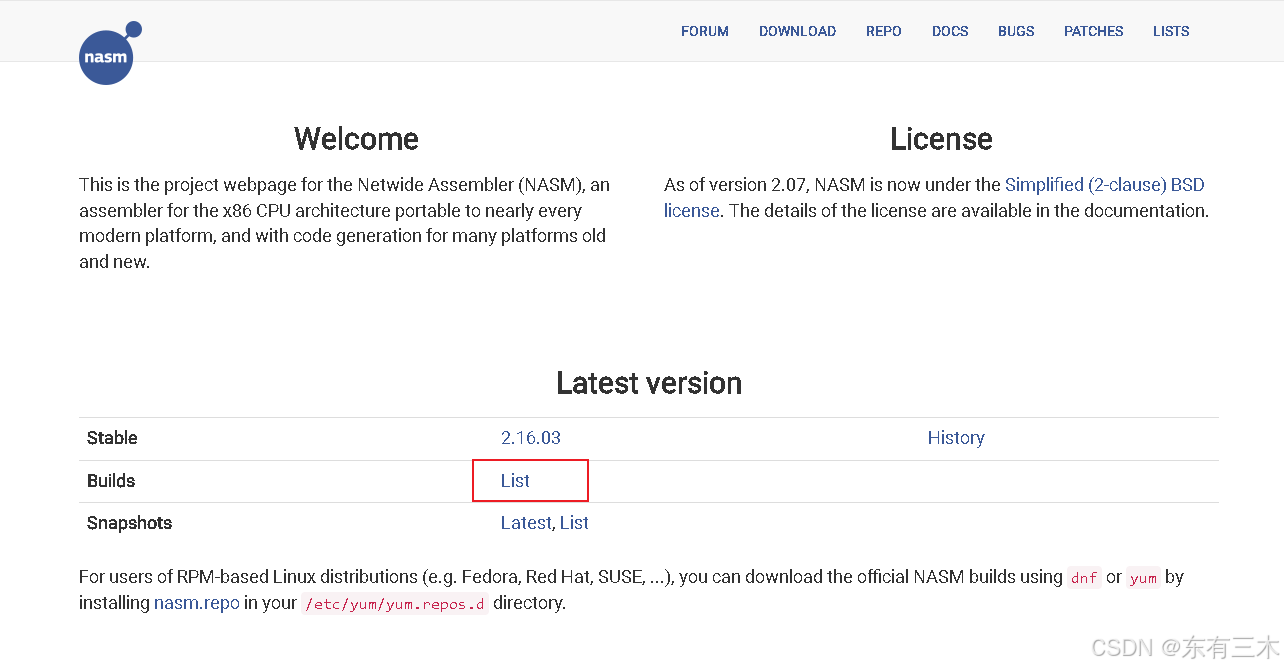
Task: Open the PATCHES navigation link
Action: [1094, 31]
